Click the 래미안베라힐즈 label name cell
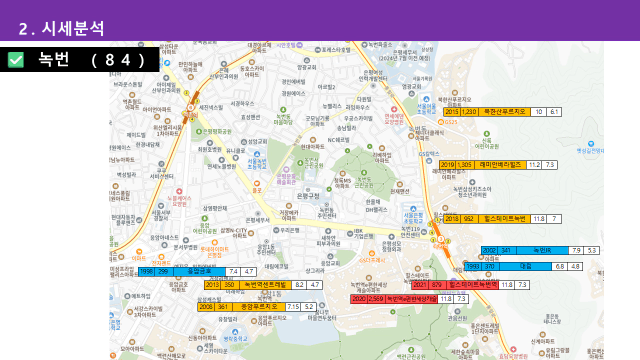The image size is (640, 360). pos(500,165)
